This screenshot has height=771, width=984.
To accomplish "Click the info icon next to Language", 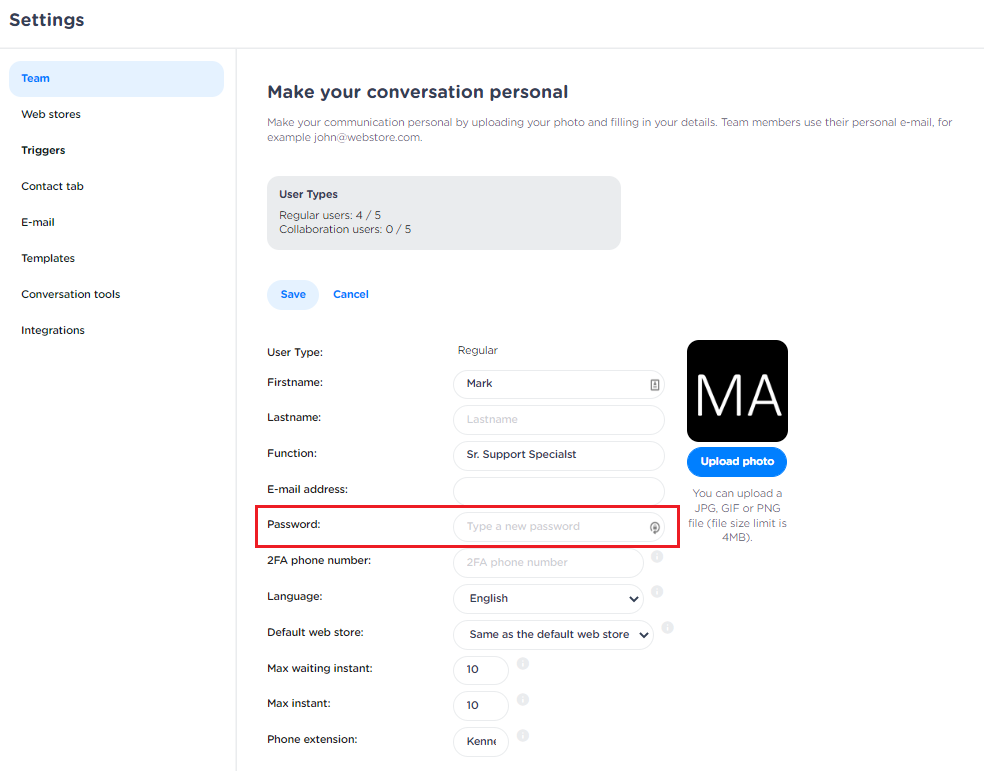I will tap(658, 592).
